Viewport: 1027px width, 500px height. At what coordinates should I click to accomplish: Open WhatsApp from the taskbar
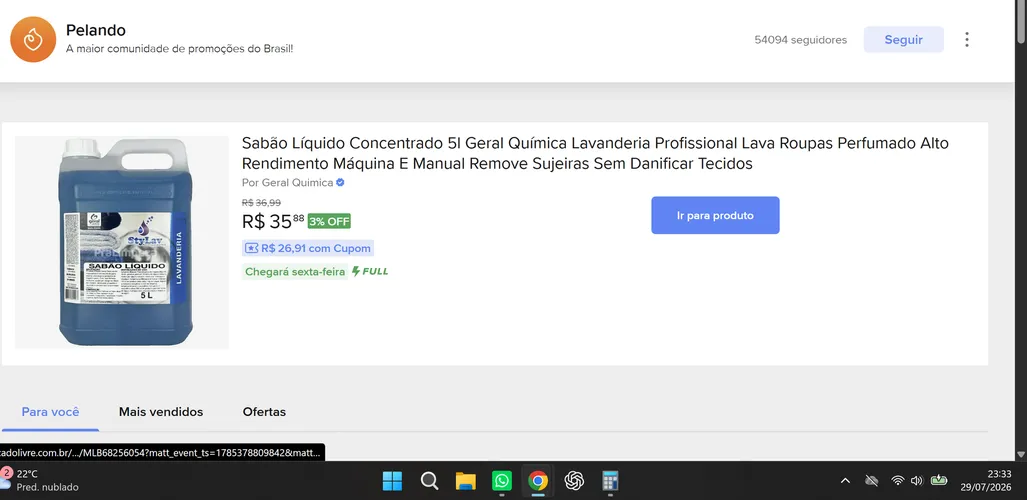(502, 481)
